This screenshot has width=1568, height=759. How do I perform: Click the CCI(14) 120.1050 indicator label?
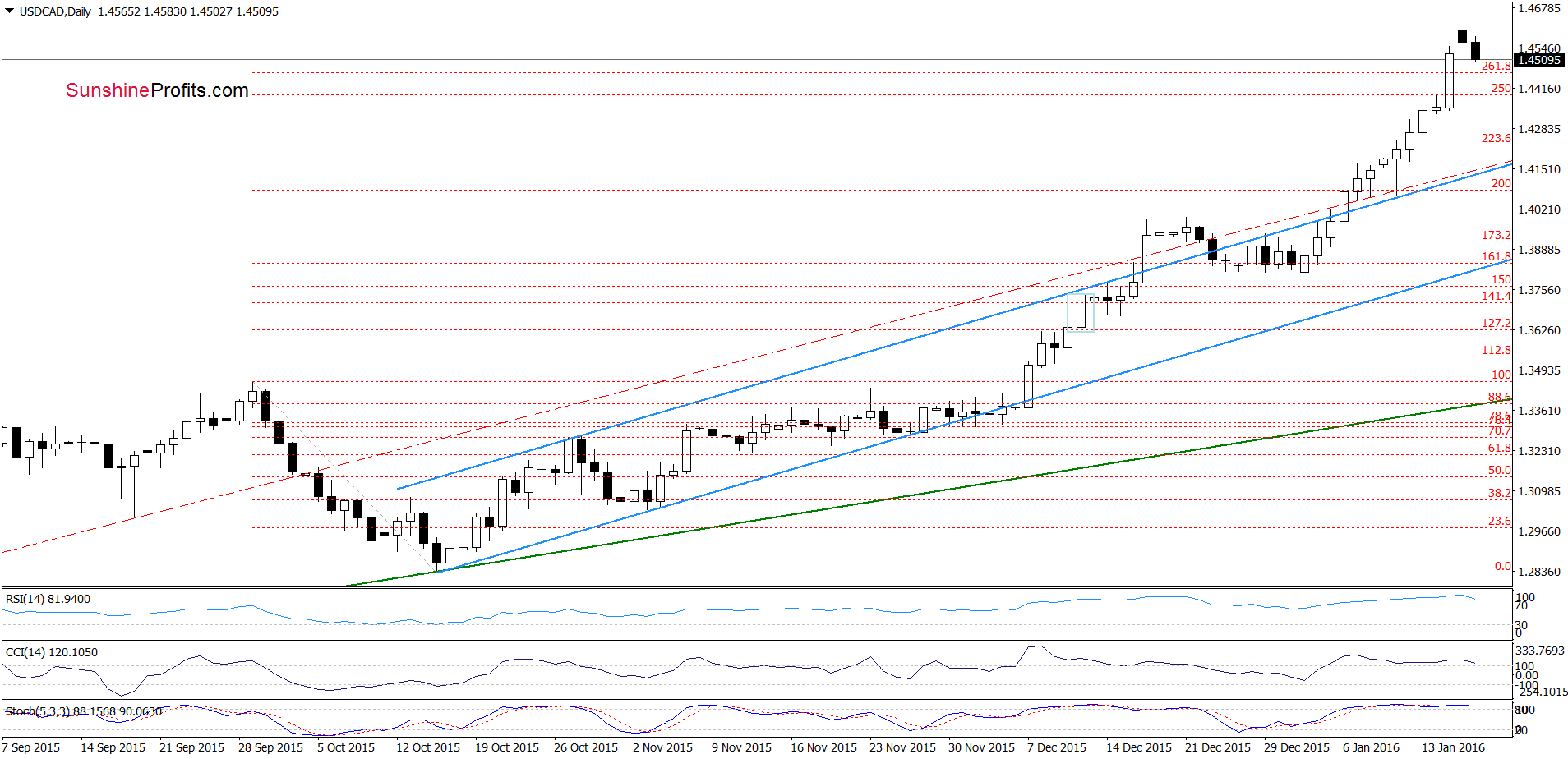click(52, 652)
